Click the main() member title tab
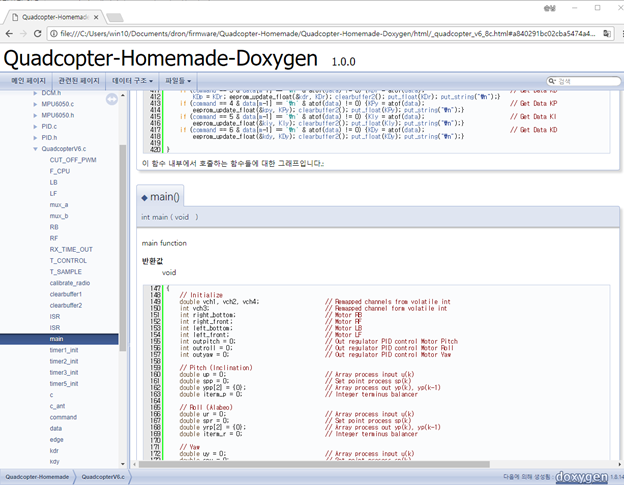This screenshot has height=485, width=624. click(160, 196)
